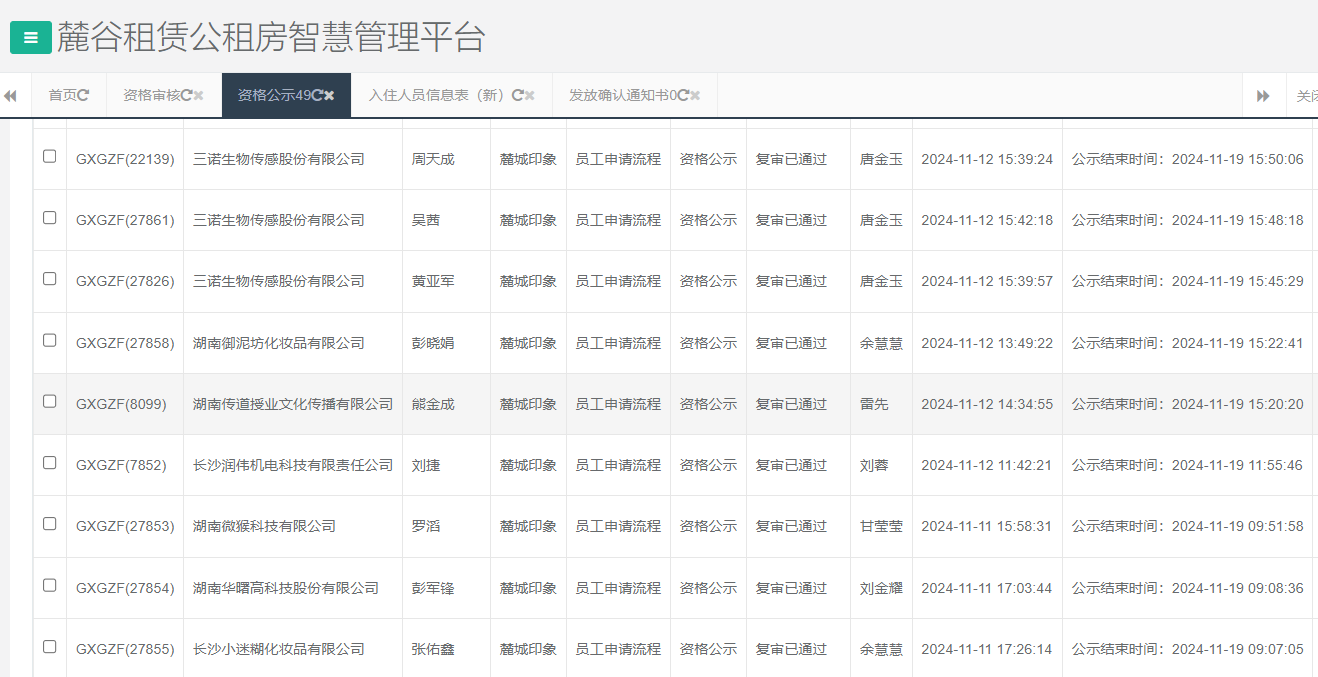Click the right double-arrow tab scroller
The height and width of the screenshot is (677, 1318).
1263,95
